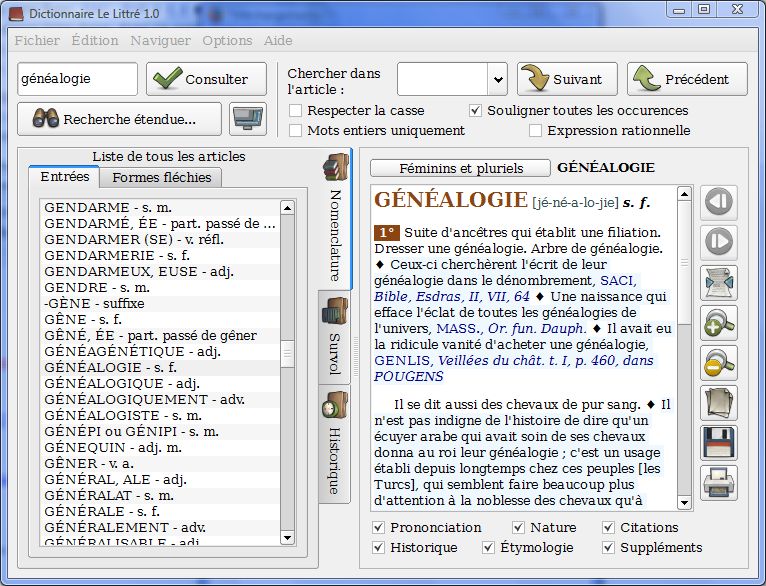Viewport: 766px width, 586px height.
Task: Click article pane scrollbar up arrow
Action: (684, 194)
